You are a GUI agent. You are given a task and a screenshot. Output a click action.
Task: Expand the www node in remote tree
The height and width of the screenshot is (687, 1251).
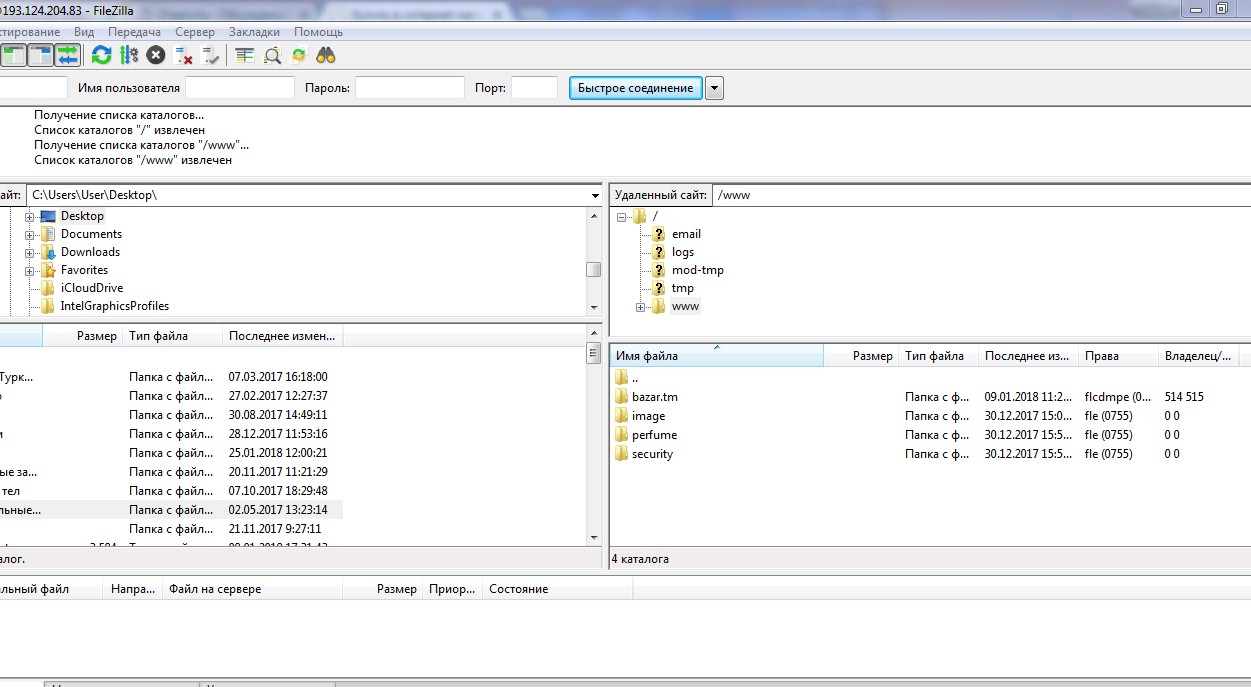(x=640, y=307)
